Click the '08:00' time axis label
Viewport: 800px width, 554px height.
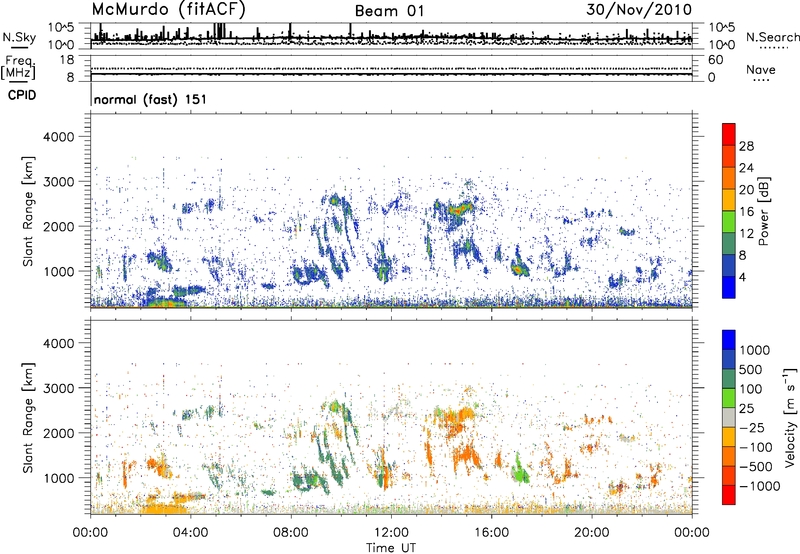coord(291,533)
